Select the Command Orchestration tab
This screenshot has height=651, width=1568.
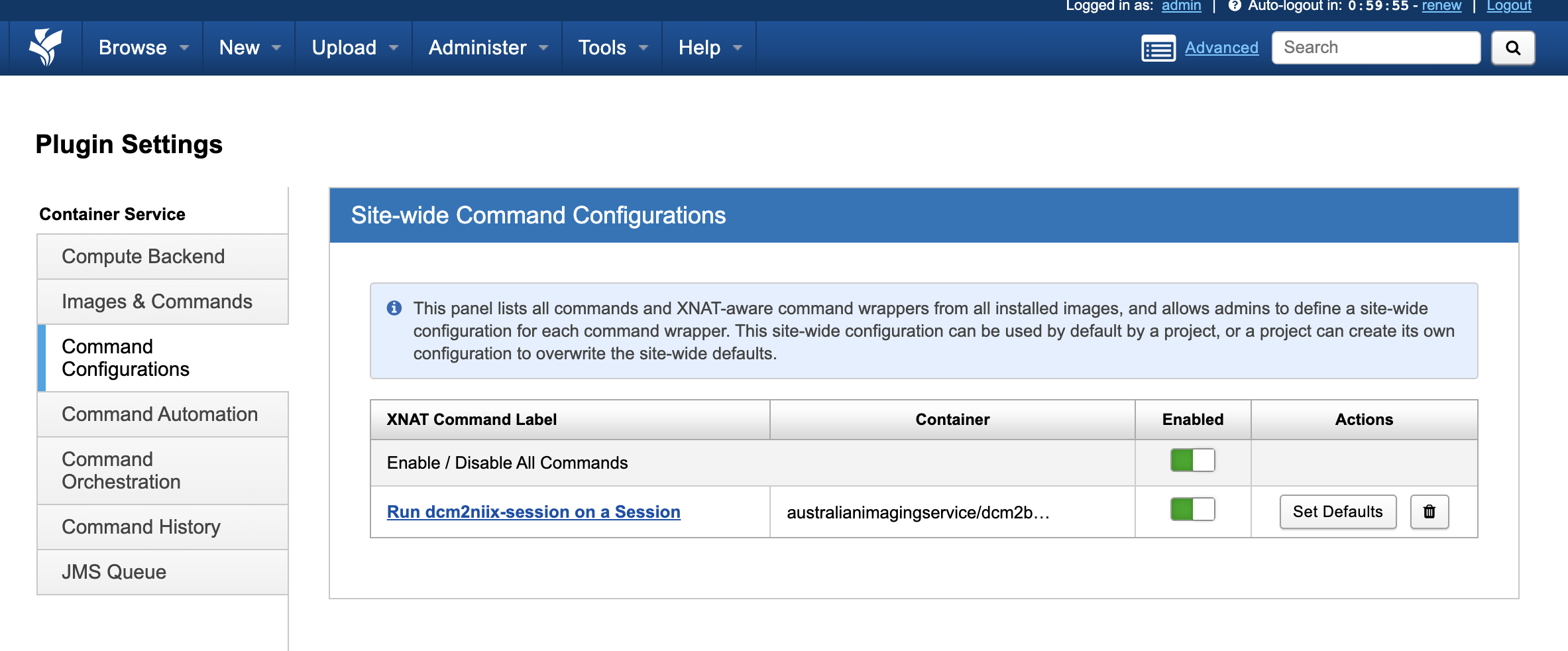(x=163, y=471)
